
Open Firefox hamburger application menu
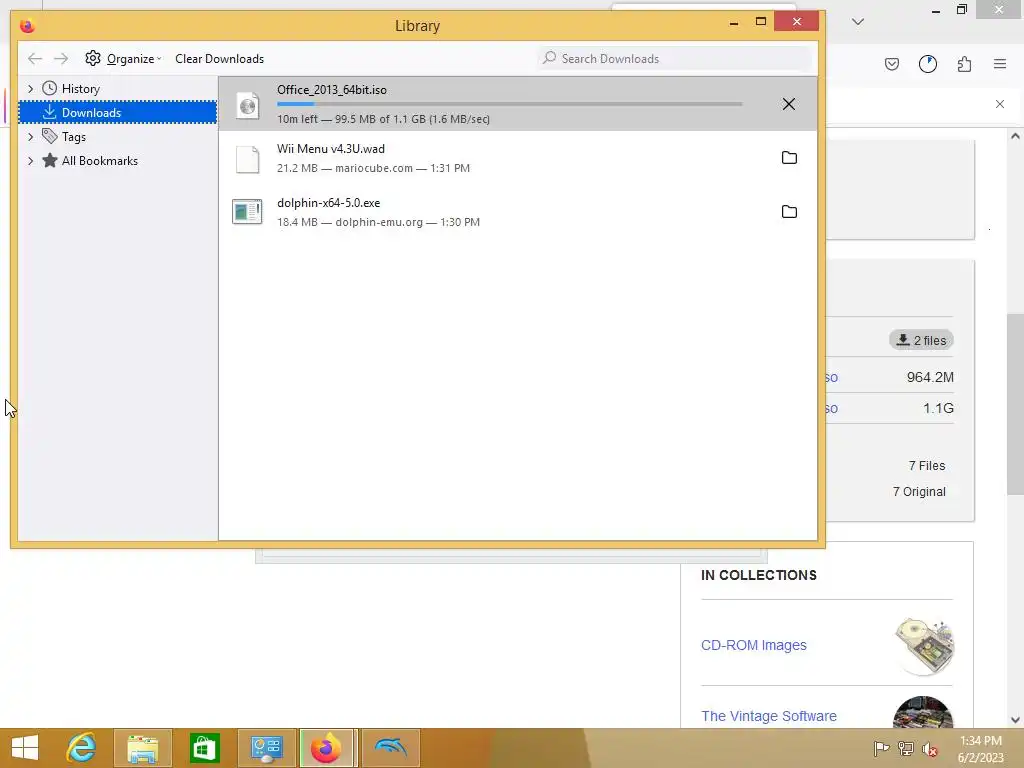(1000, 64)
